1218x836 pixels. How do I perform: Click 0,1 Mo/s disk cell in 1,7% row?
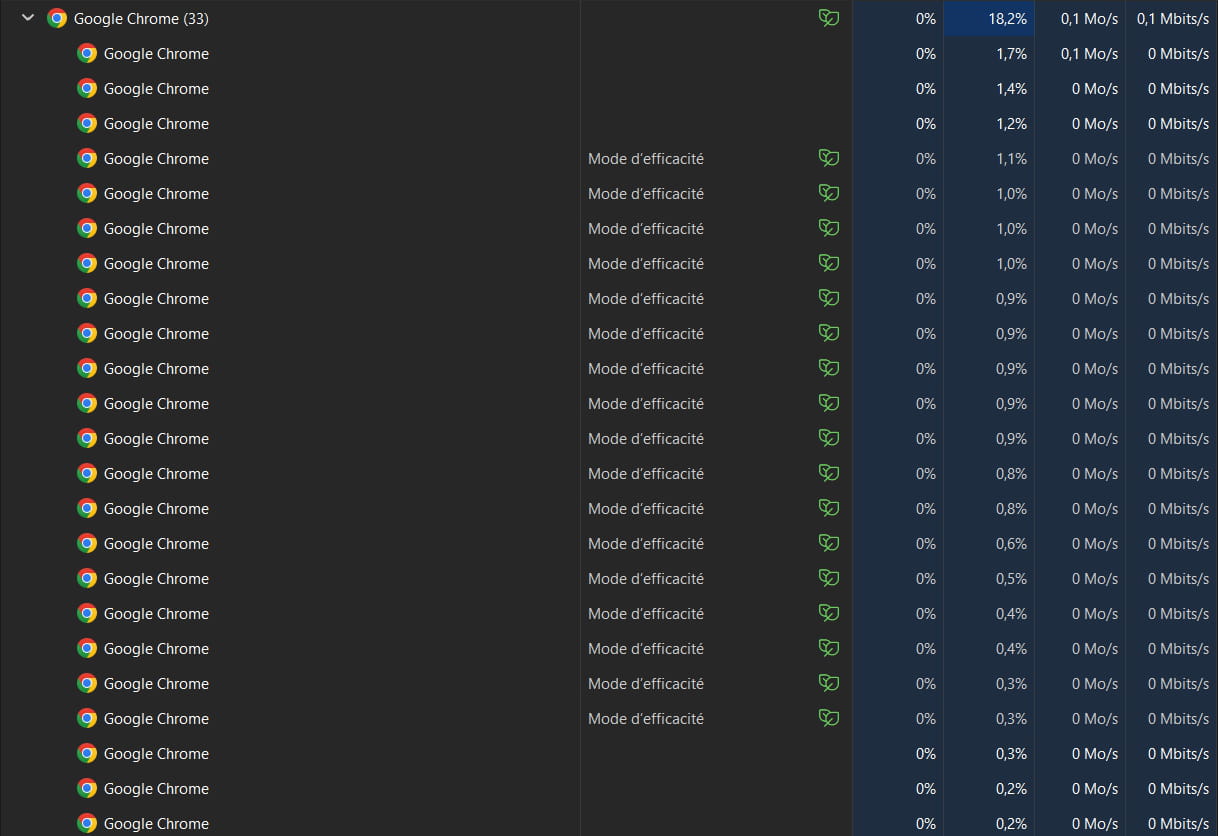point(1080,54)
